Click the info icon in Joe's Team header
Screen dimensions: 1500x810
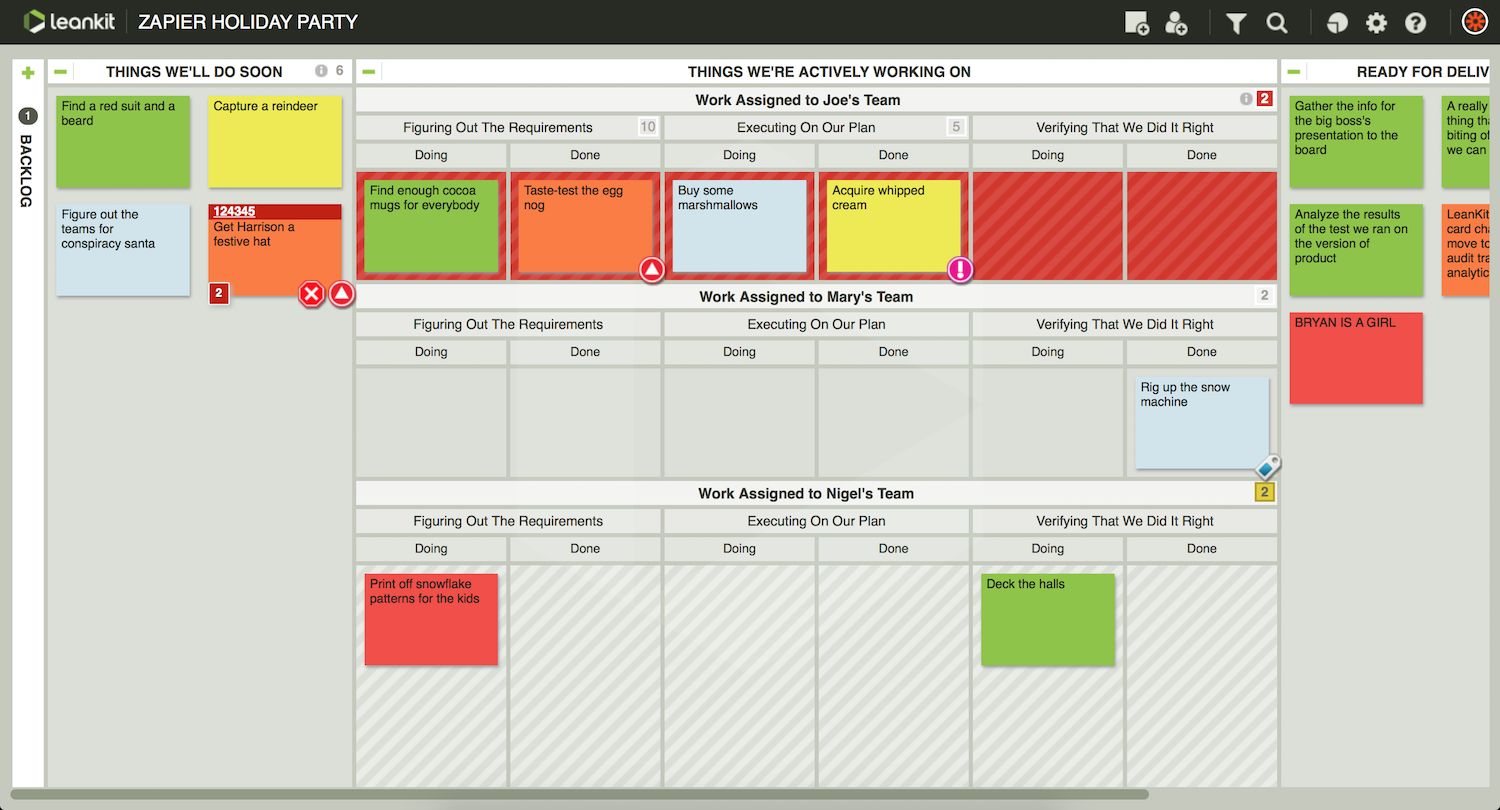[x=1246, y=99]
